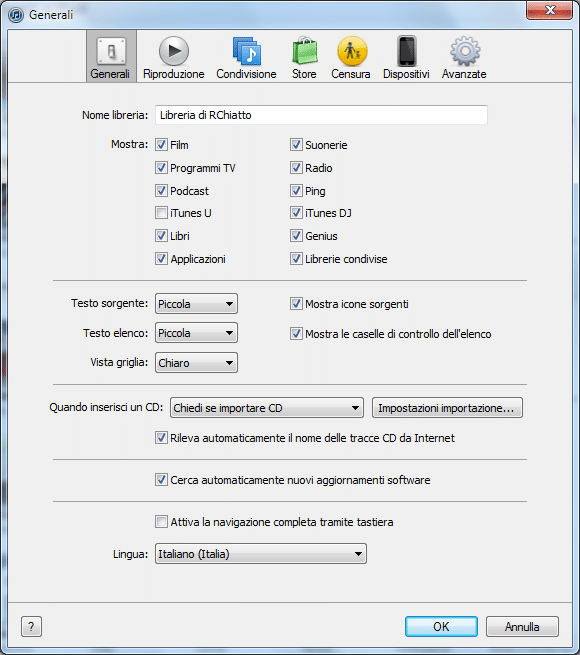Screen dimensions: 580x655
Task: Uncheck the Ping checkbox
Action: coord(296,191)
